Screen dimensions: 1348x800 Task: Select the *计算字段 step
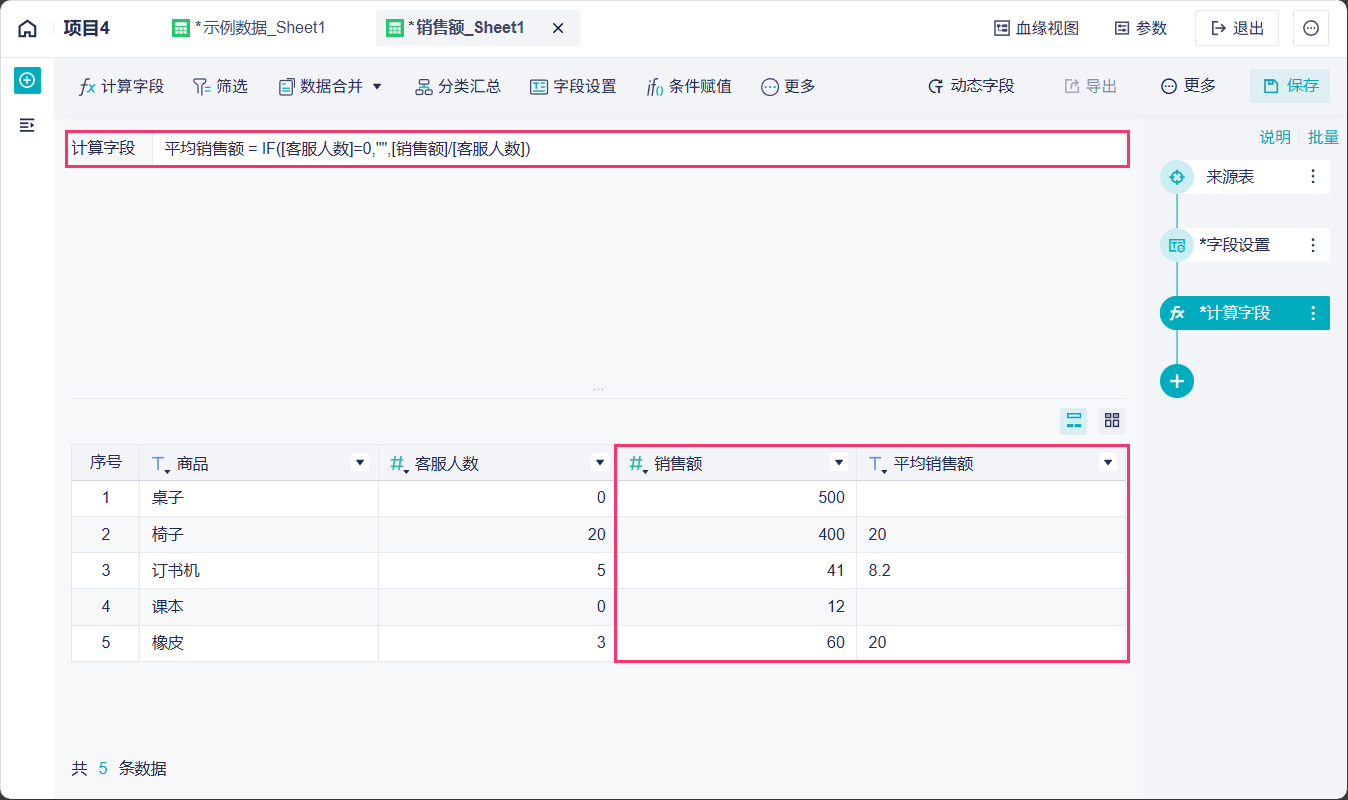pos(1245,313)
